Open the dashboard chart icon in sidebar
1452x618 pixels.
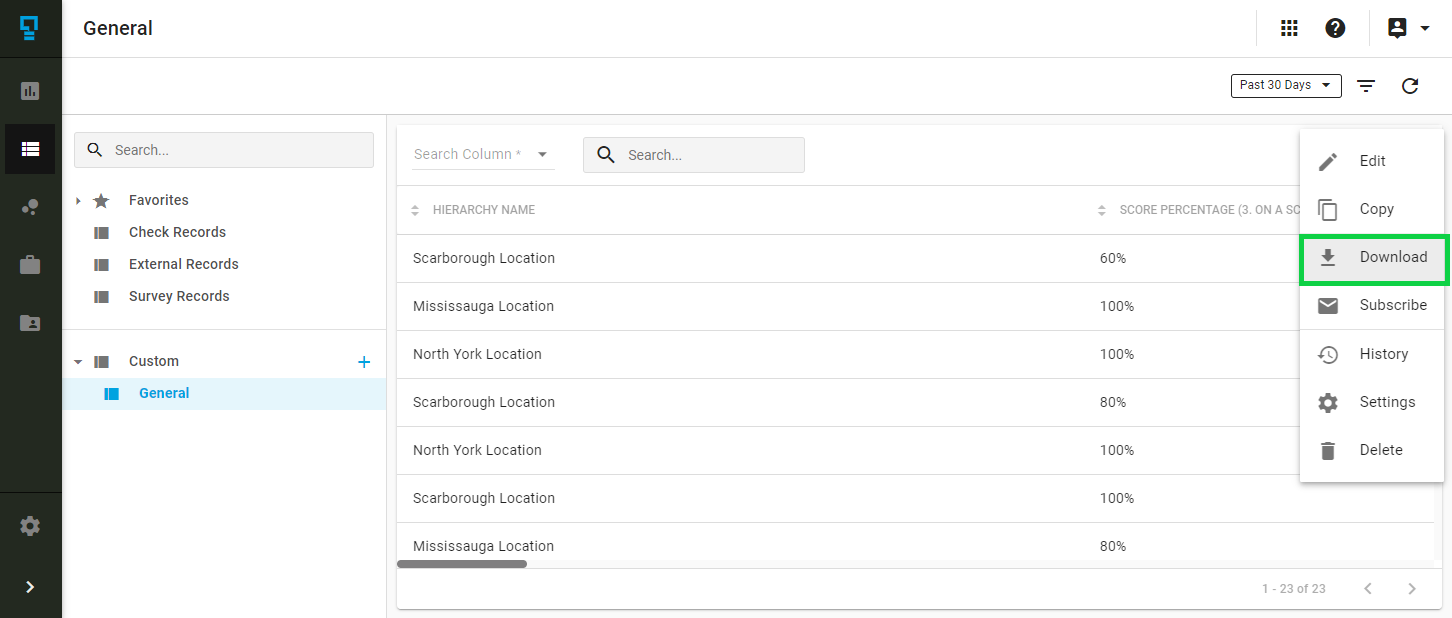tap(30, 91)
